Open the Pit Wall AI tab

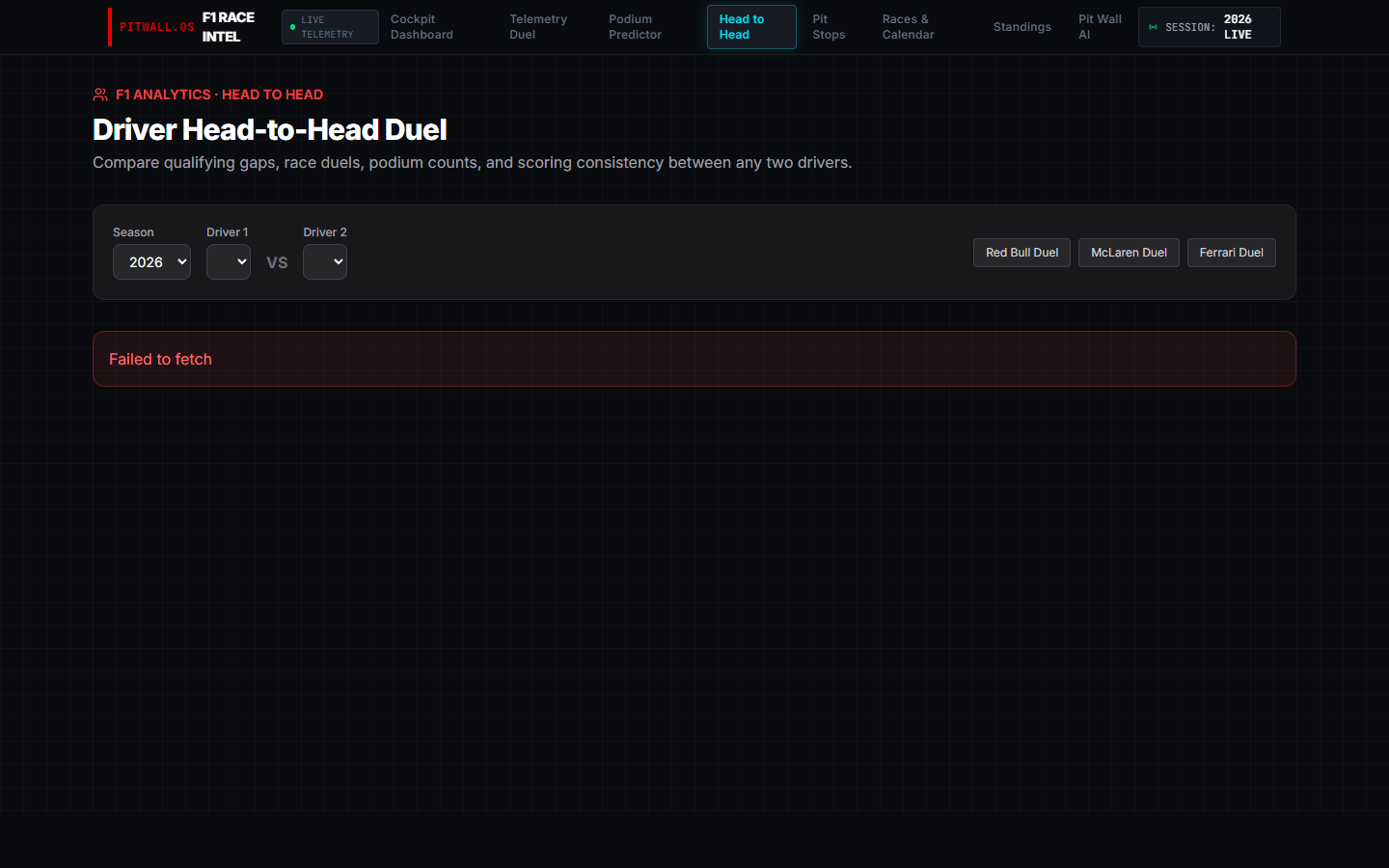[x=1100, y=27]
